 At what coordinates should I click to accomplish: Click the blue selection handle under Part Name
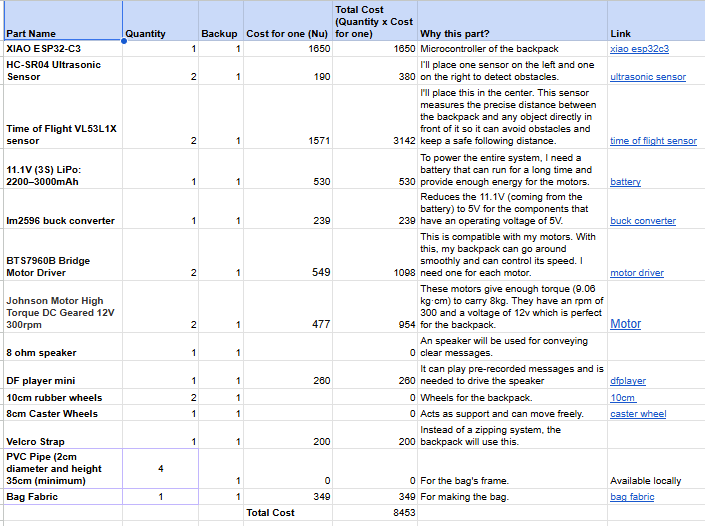click(124, 41)
